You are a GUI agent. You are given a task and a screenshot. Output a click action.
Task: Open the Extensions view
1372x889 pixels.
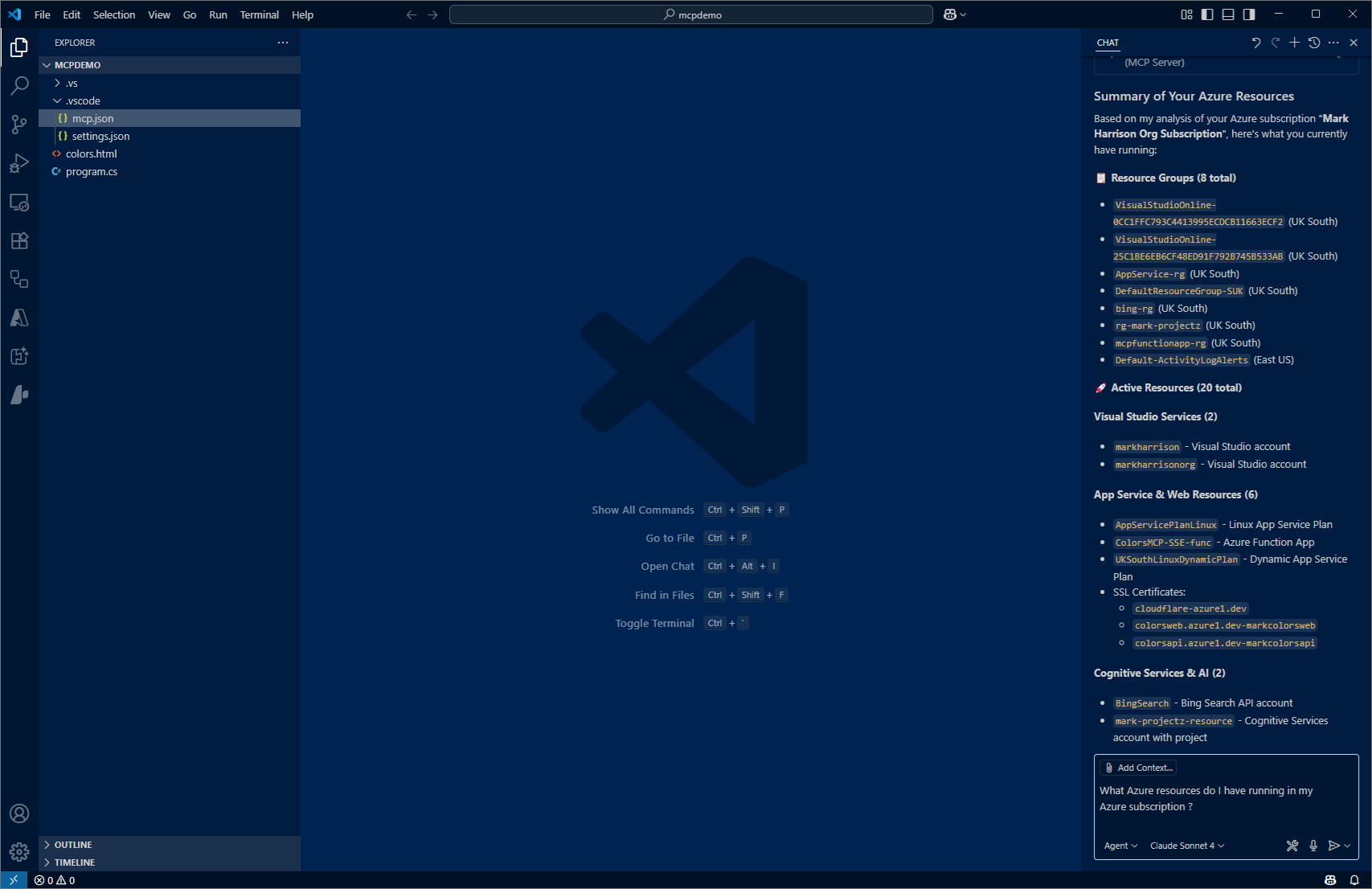coord(19,240)
